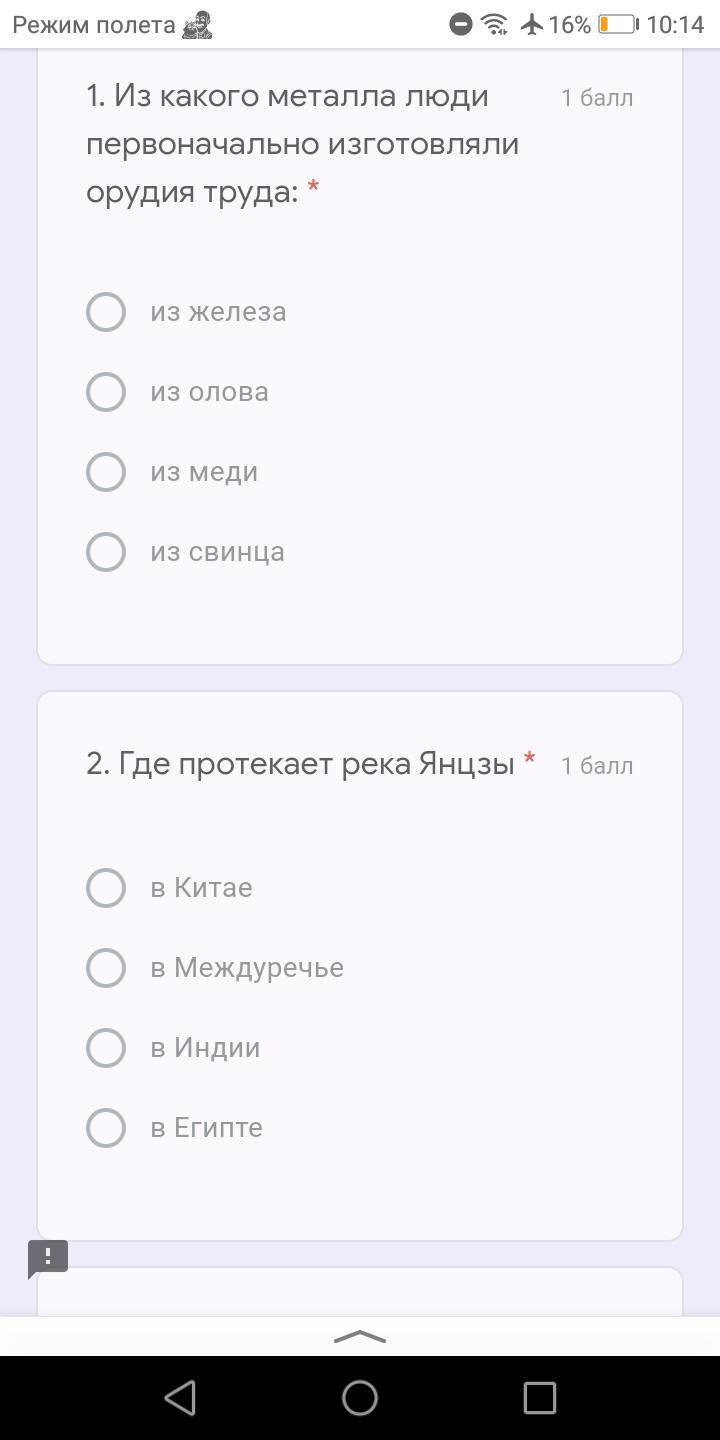The height and width of the screenshot is (1440, 720).
Task: Tap the Wi-Fi status icon
Action: tap(494, 24)
